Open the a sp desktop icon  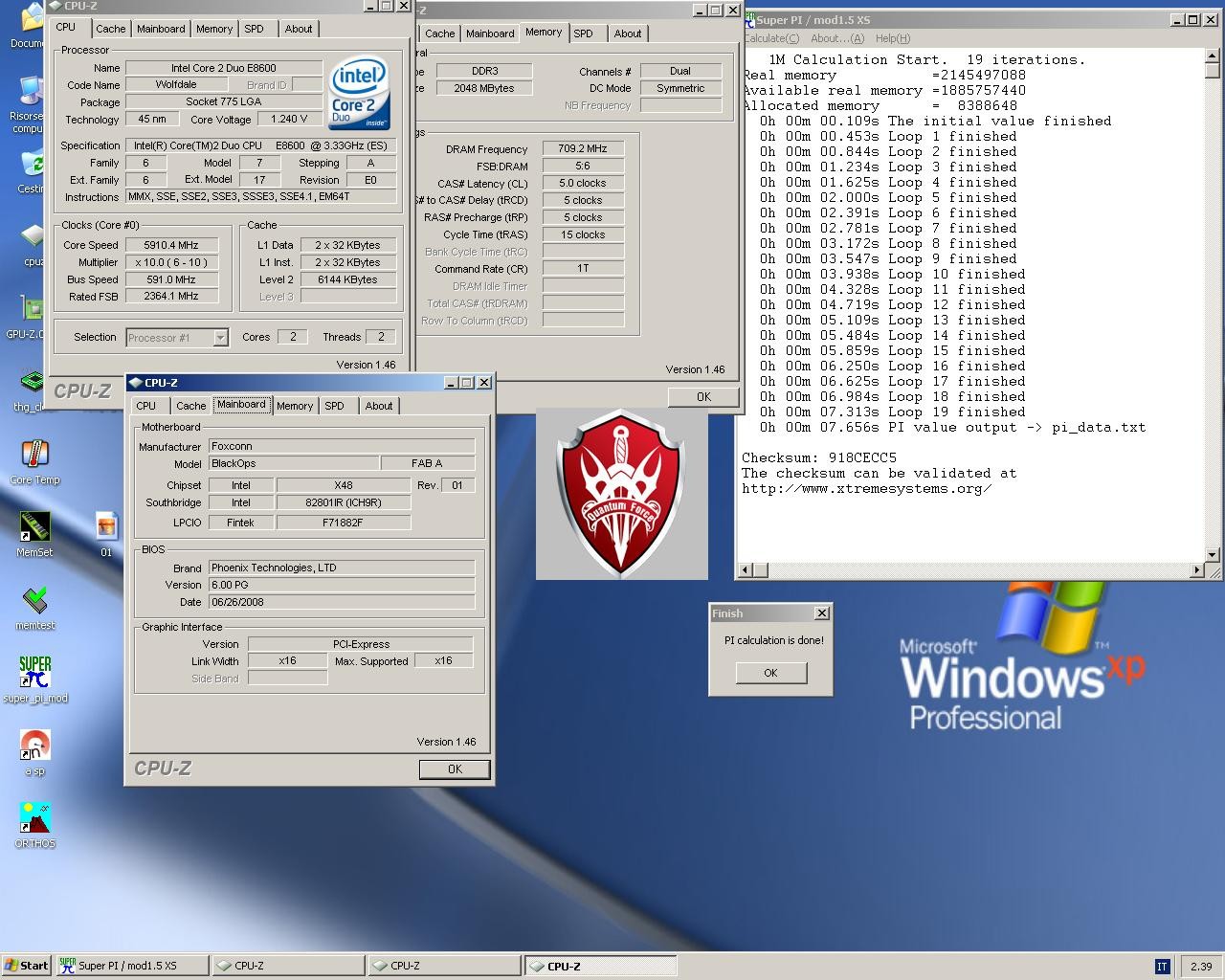point(34,752)
